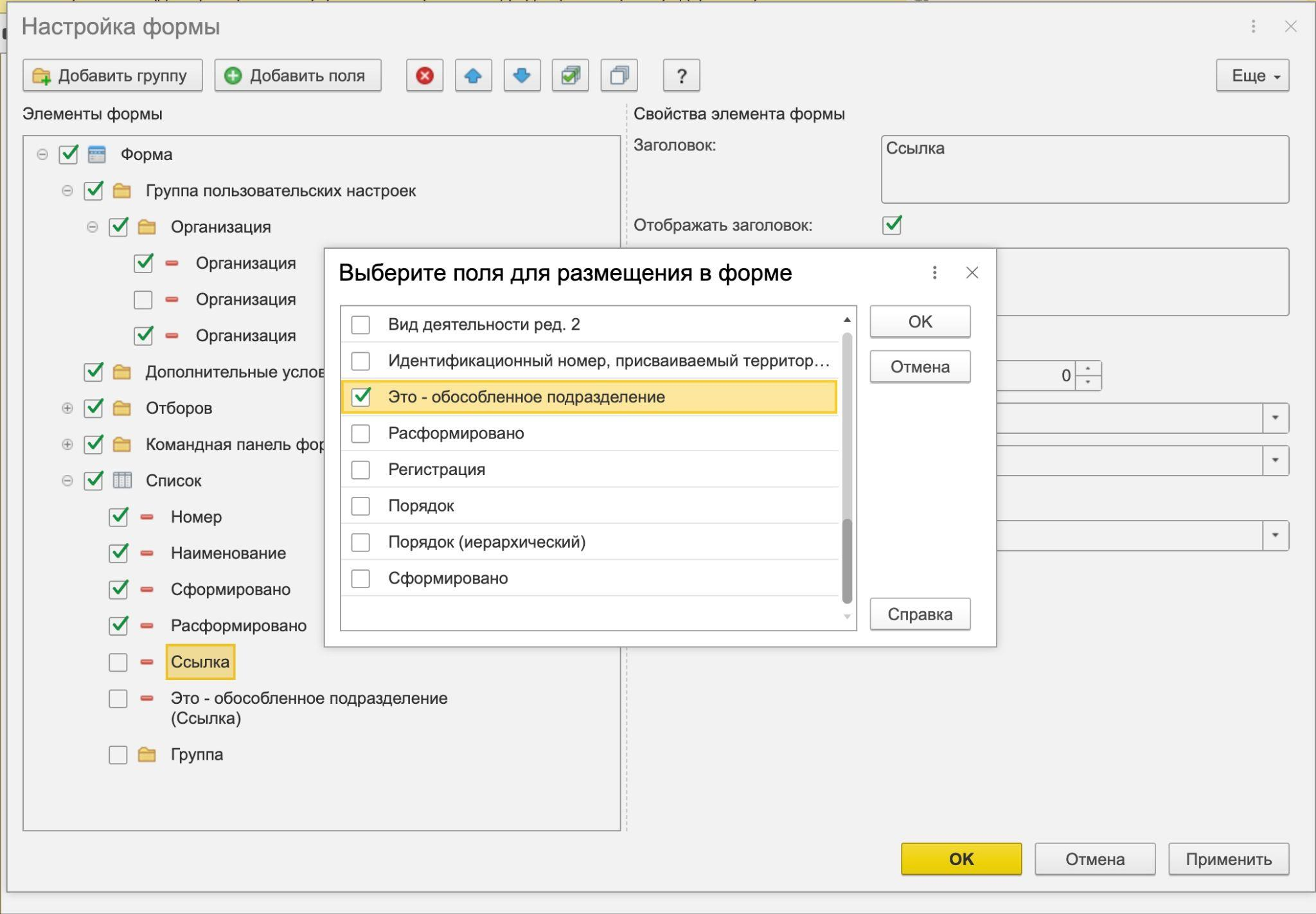The image size is (1316, 914).
Task: Click the uncheck all items icon
Action: pos(619,76)
